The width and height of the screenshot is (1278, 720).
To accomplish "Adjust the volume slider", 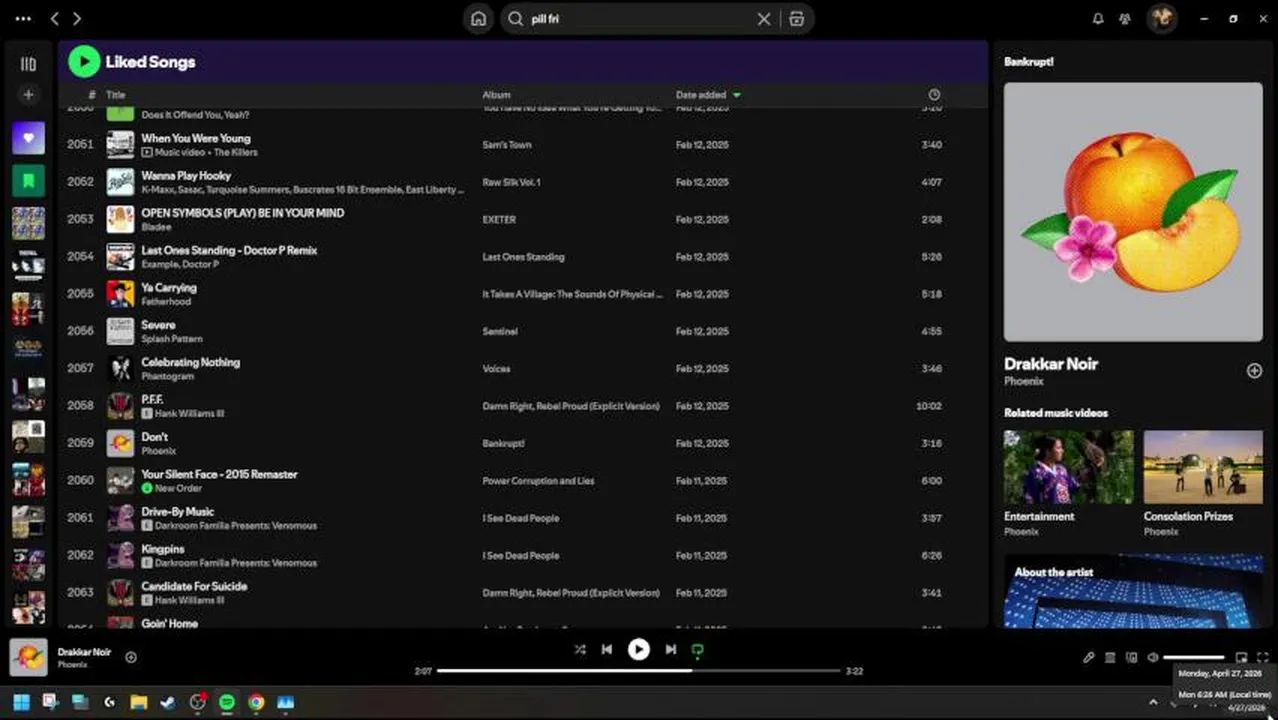I will (x=1194, y=657).
